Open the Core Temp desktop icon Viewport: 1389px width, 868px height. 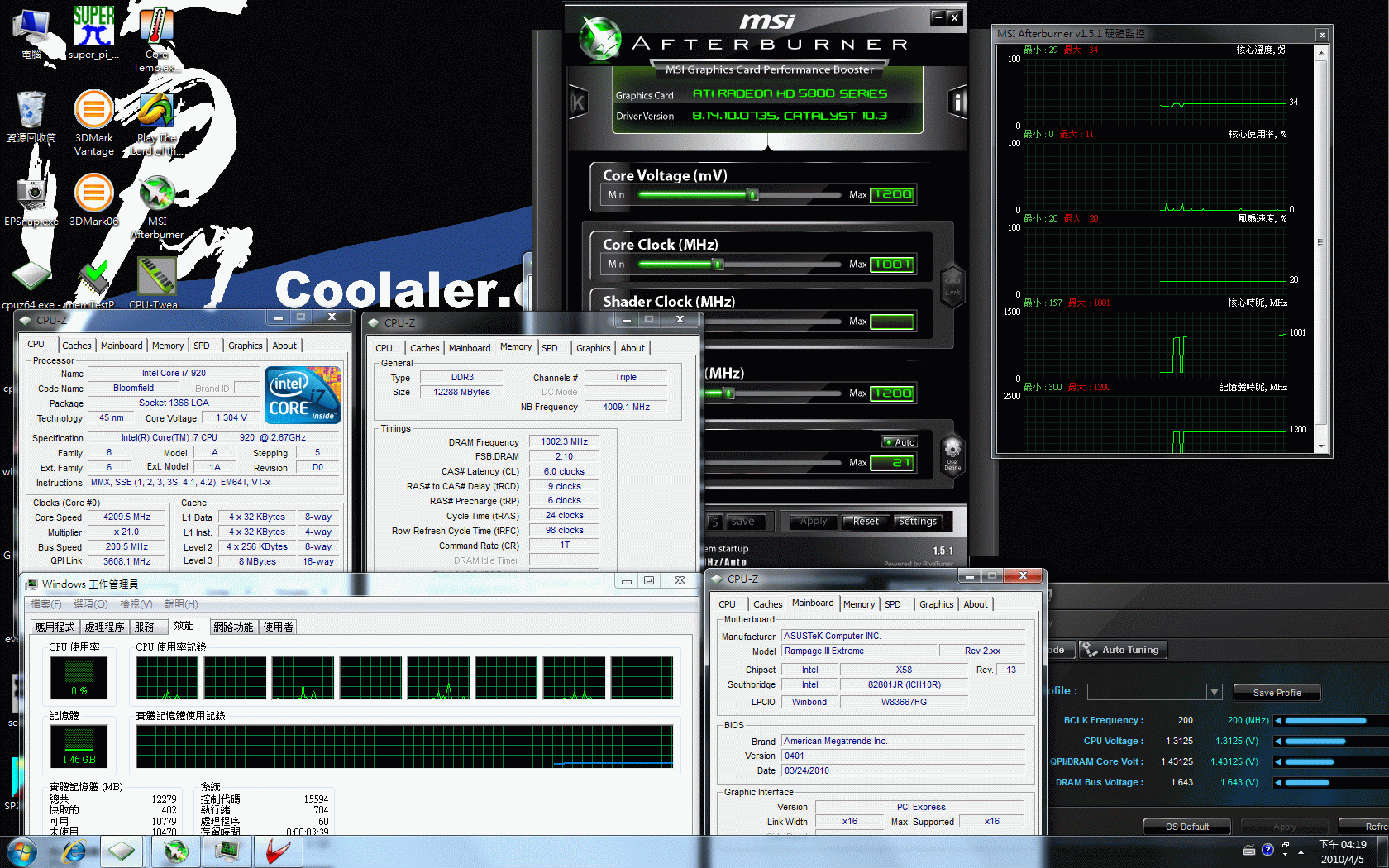coord(156,40)
